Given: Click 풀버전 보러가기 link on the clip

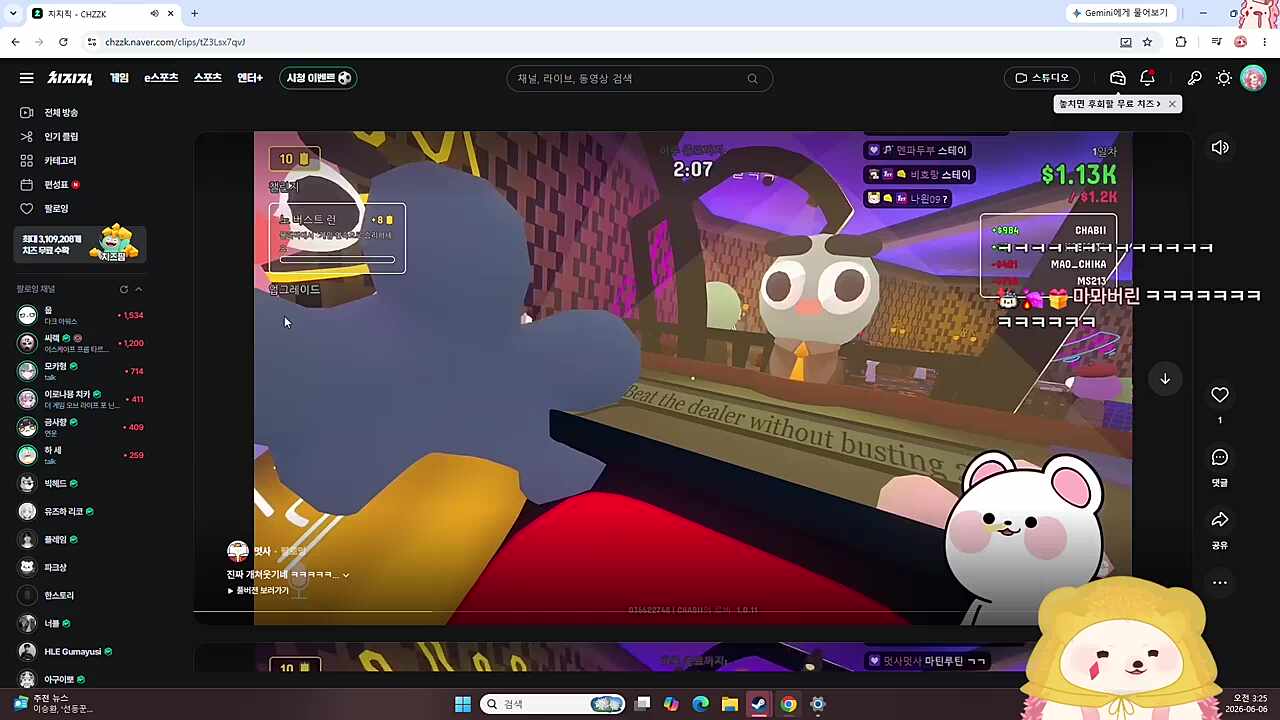Looking at the screenshot, I should click(258, 591).
